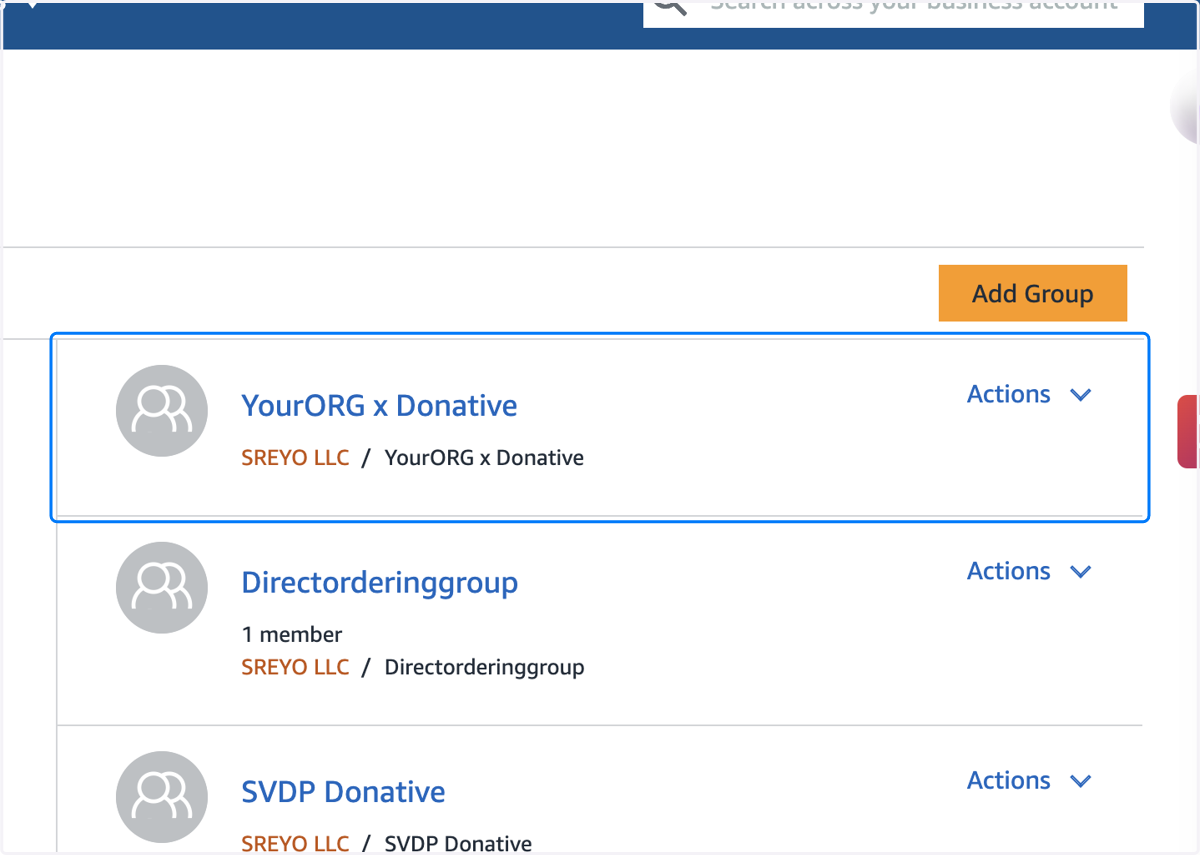Click the Add Group button
This screenshot has height=855, width=1200.
pos(1033,293)
